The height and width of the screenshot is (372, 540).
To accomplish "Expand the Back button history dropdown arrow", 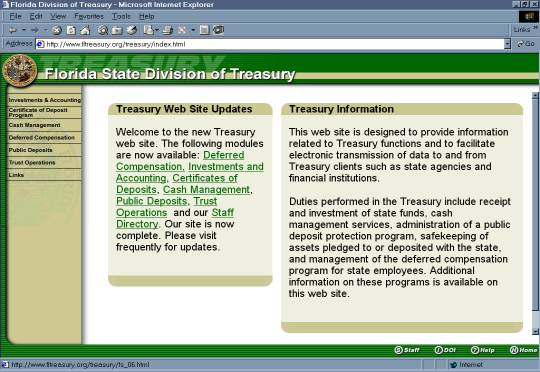I will pyautogui.click(x=24, y=30).
